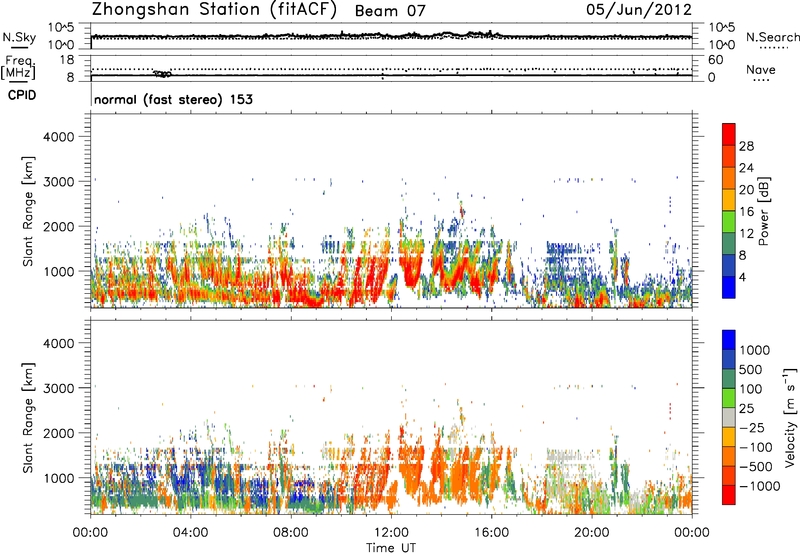Click "normal (fast stereo) 153" text
The width and height of the screenshot is (800, 554).
pos(173,99)
